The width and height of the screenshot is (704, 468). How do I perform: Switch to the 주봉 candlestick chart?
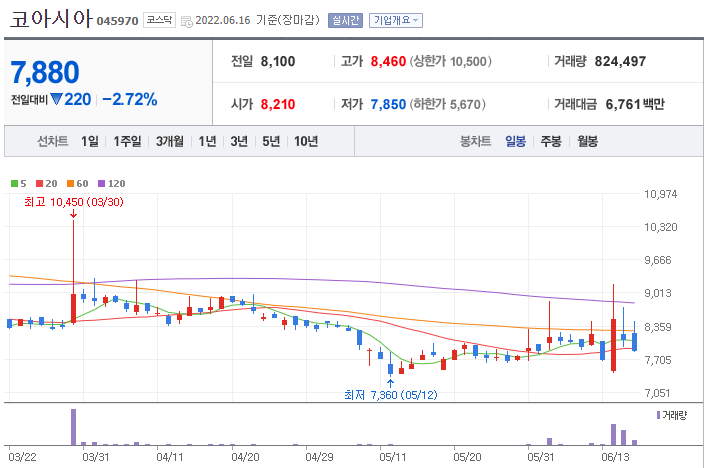pyautogui.click(x=551, y=141)
